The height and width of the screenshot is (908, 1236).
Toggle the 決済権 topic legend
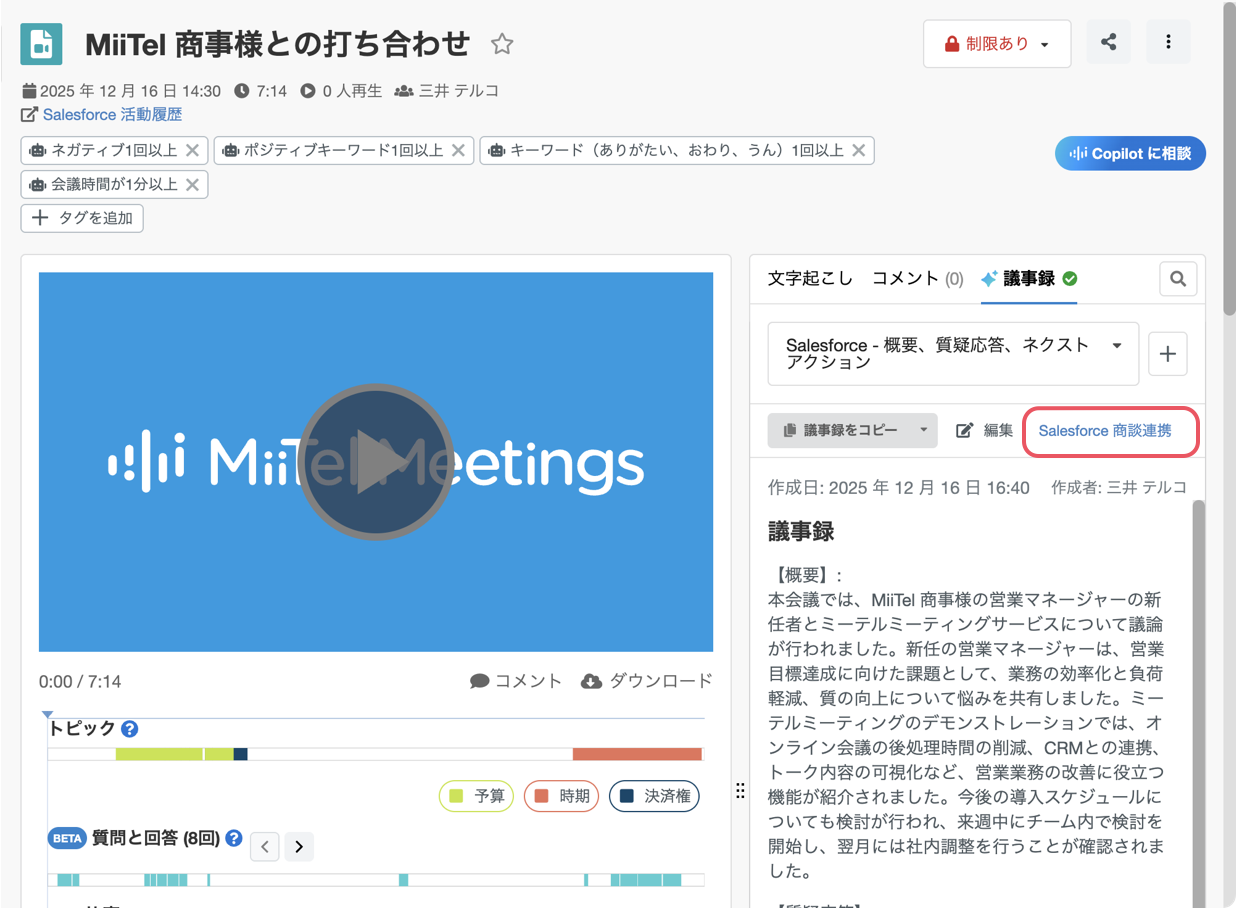pos(654,796)
